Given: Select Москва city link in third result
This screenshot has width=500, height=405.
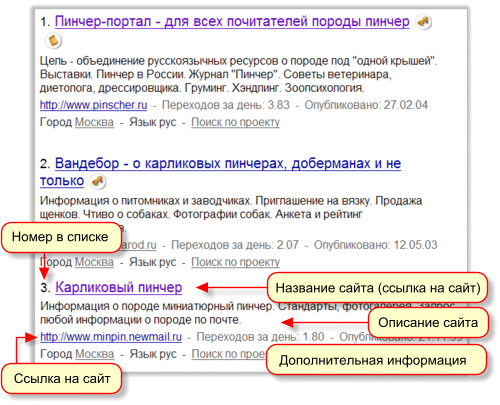Looking at the screenshot, I should point(95,354).
